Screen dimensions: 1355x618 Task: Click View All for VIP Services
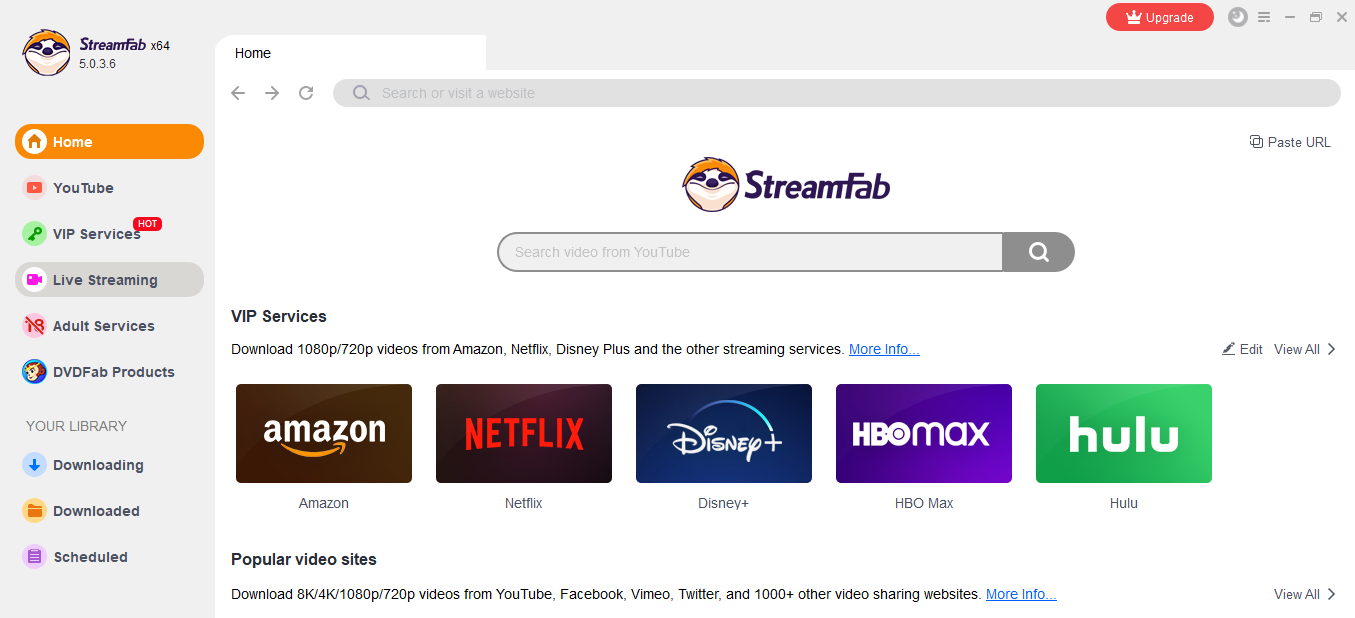coord(1305,349)
